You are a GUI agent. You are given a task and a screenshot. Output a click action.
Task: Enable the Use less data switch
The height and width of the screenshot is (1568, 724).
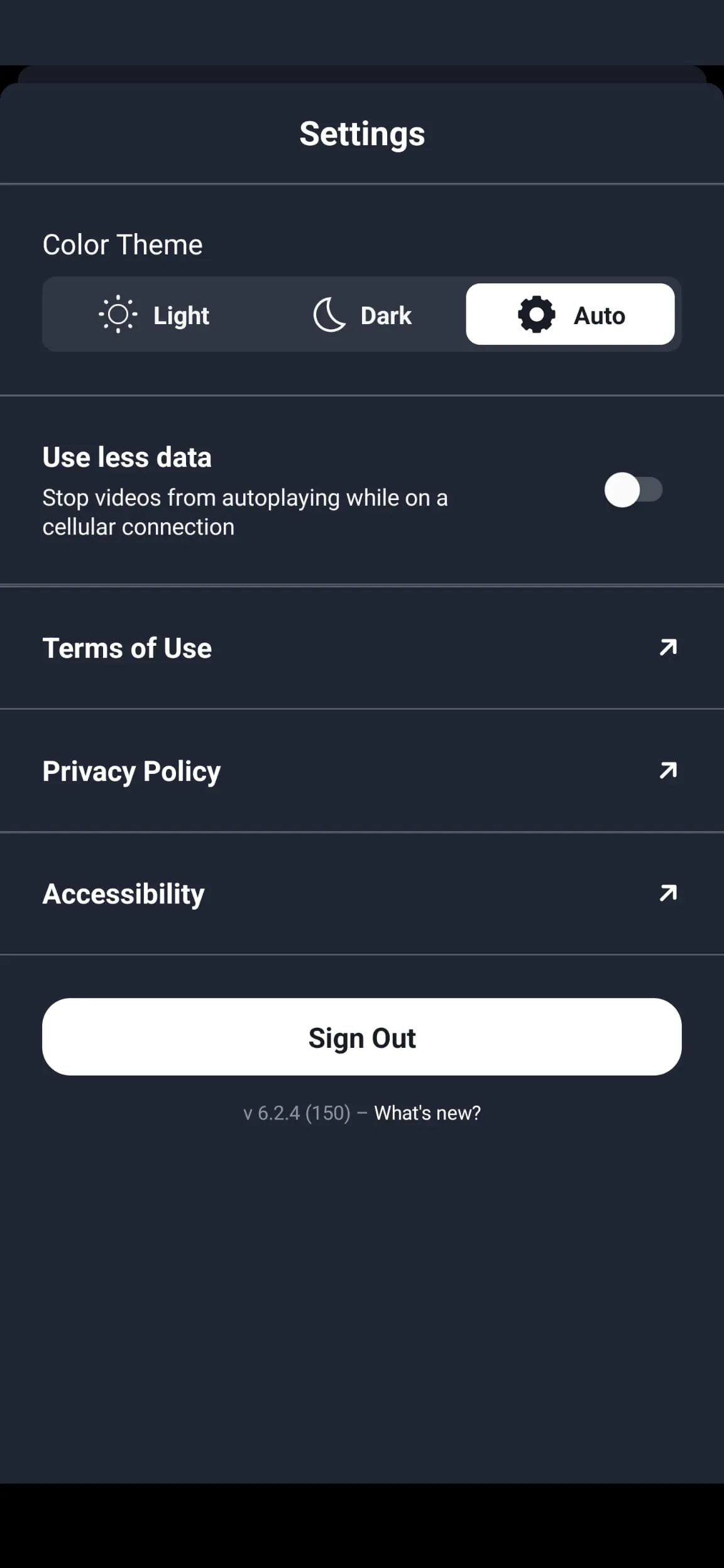click(x=633, y=490)
